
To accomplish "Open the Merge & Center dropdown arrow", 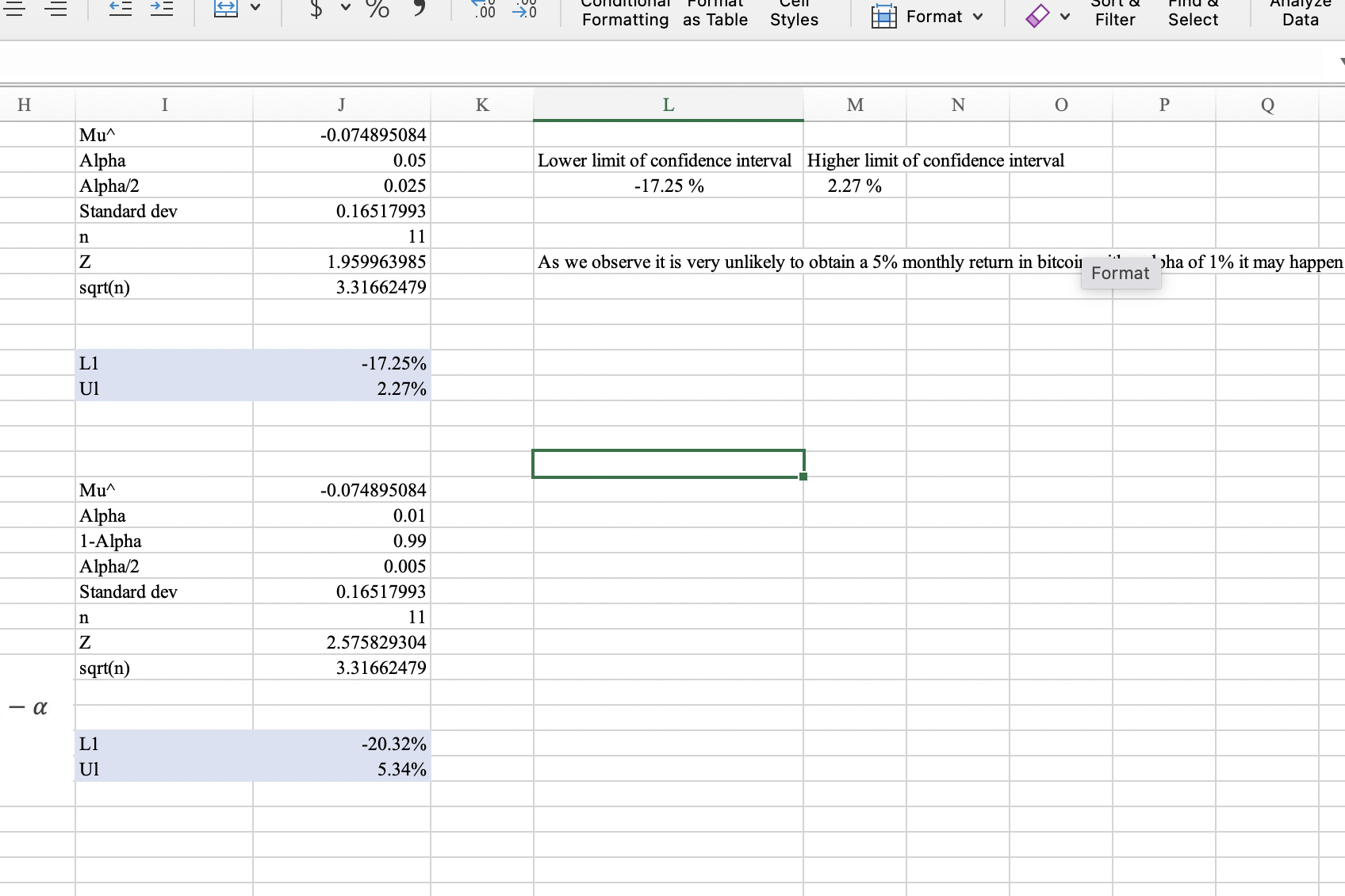I will pos(255,6).
